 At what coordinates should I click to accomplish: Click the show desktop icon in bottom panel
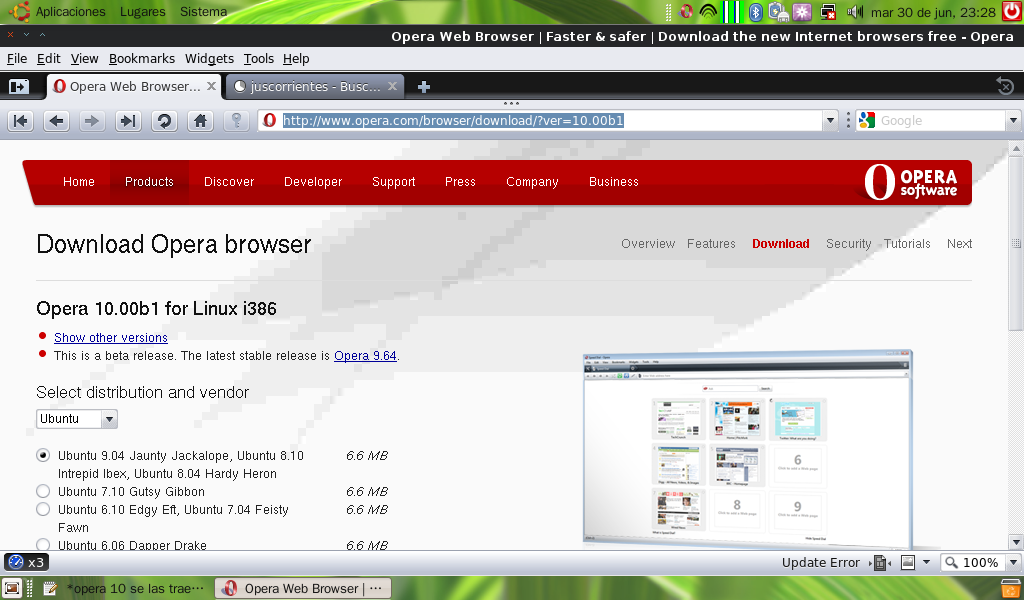coord(12,588)
